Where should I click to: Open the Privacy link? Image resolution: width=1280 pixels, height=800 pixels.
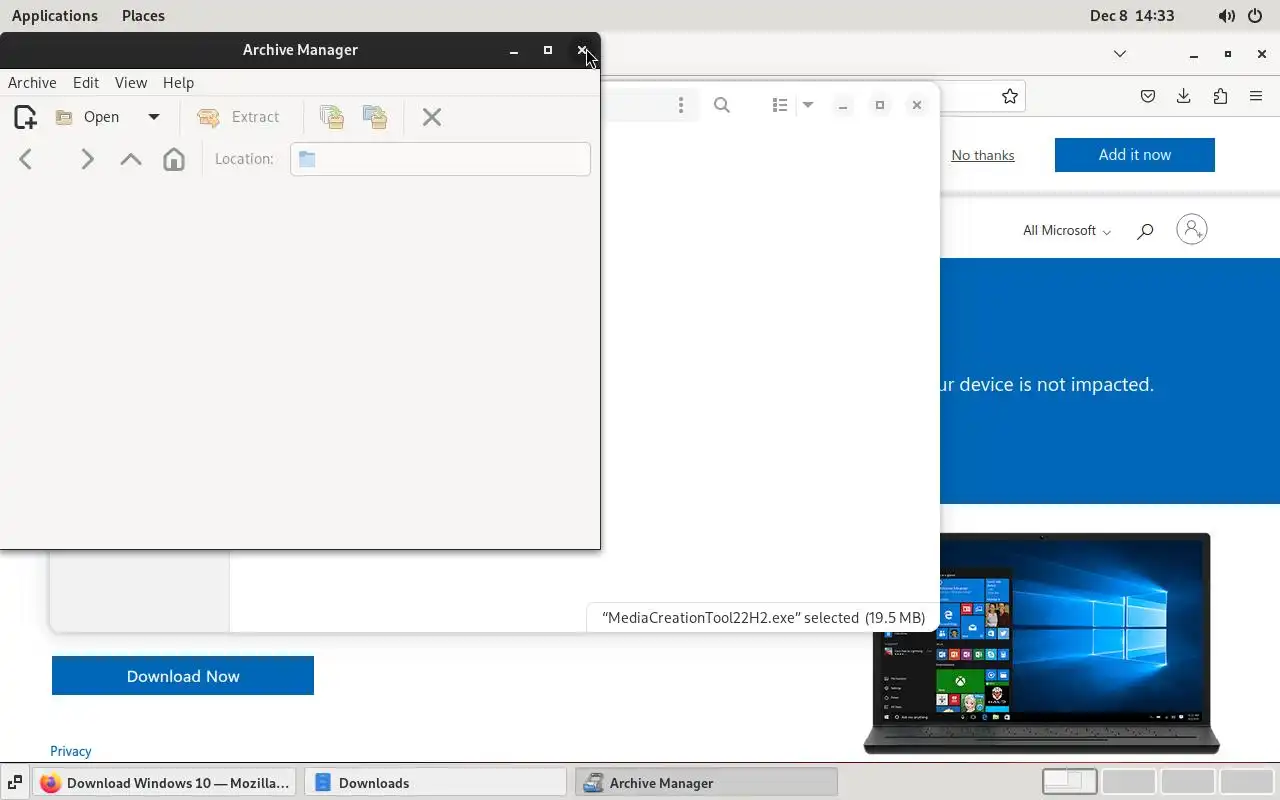(x=71, y=751)
